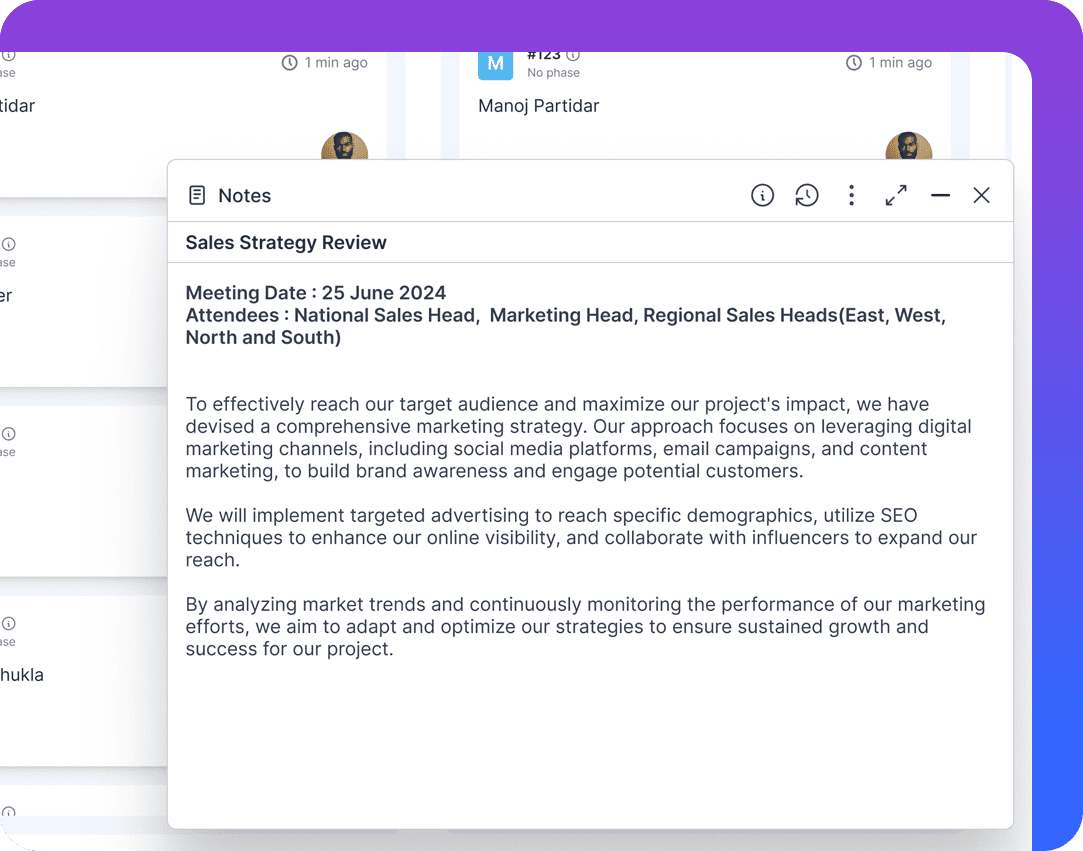Open the Notes info icon

click(763, 195)
